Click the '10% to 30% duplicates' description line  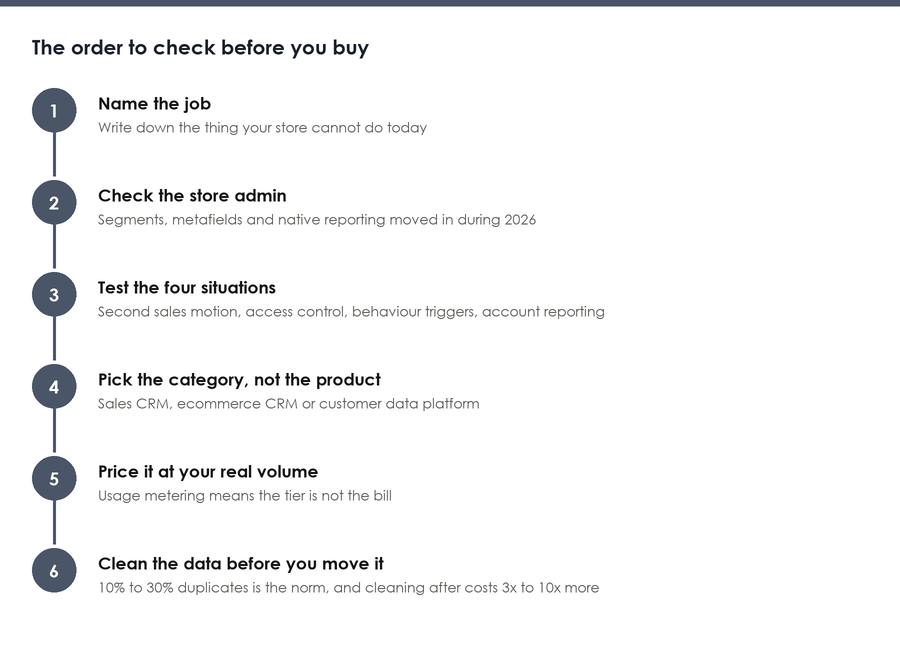348,588
